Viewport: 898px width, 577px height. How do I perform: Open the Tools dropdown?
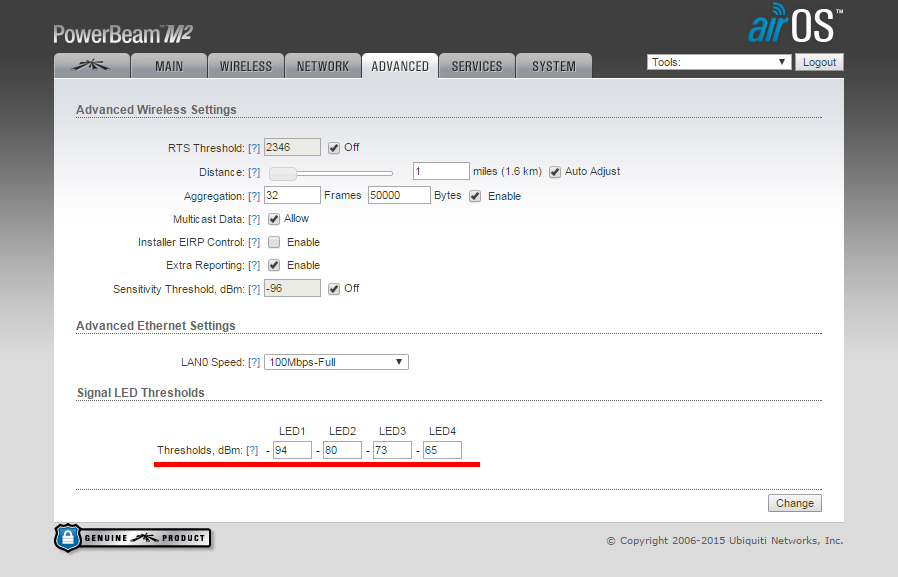point(719,62)
